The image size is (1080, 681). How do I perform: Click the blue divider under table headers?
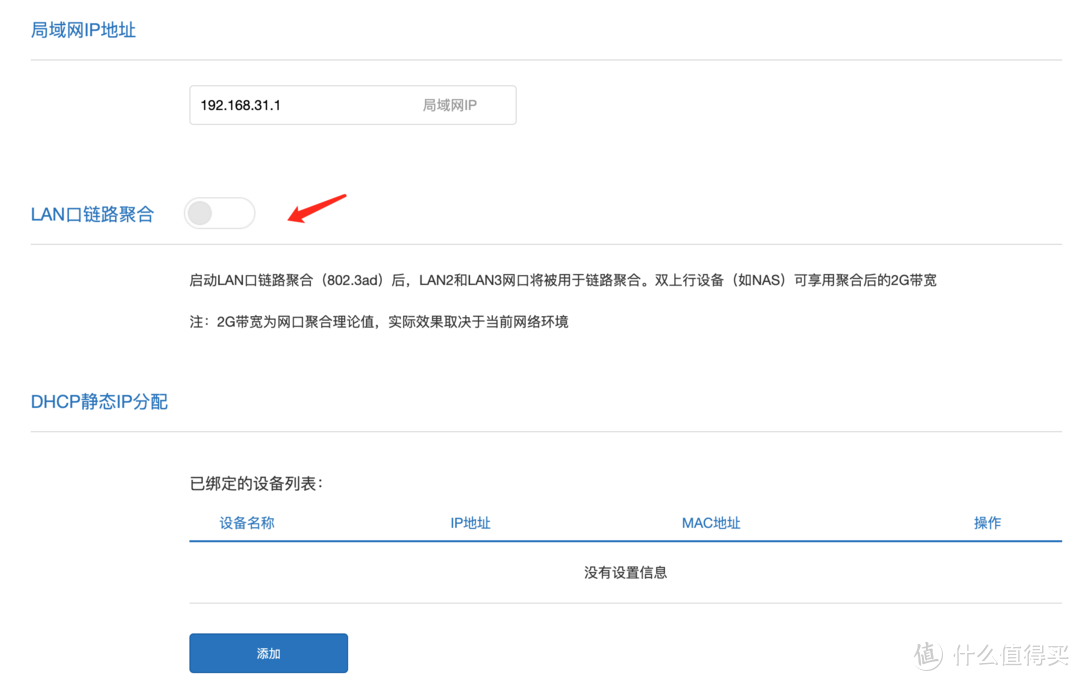(625, 540)
